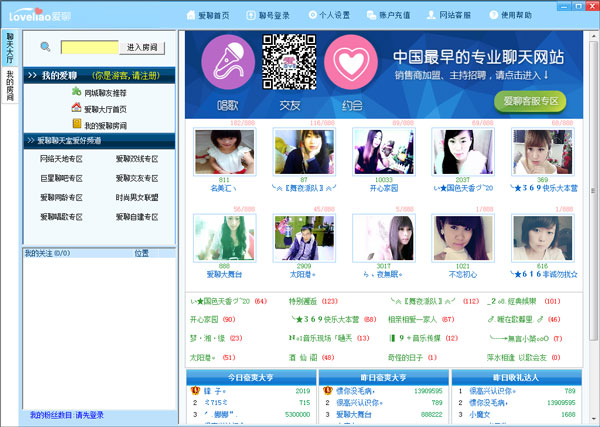Open the 爱聊大舞台 room thumbnail
This screenshot has height=427, width=600.
click(225, 238)
